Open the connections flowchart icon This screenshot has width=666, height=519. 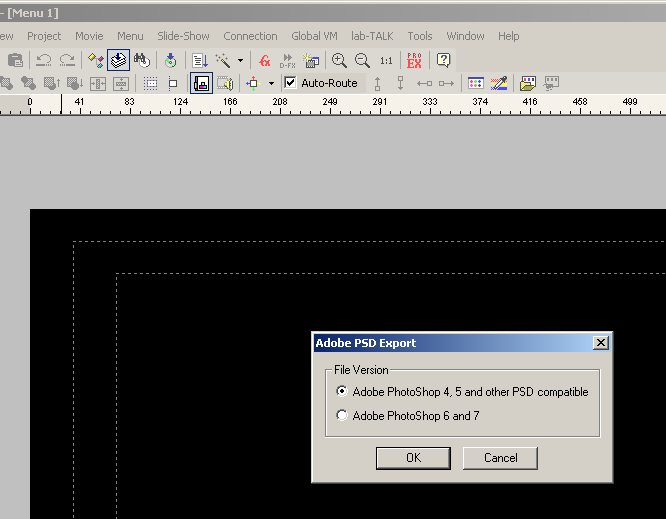(x=96, y=60)
